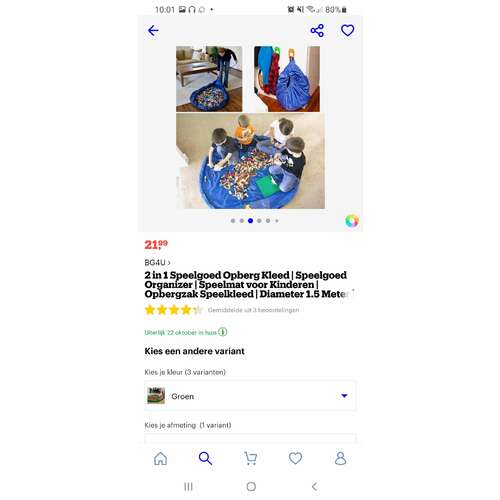This screenshot has width=500, height=500.
Task: Tap the back arrow icon
Action: pos(153,31)
